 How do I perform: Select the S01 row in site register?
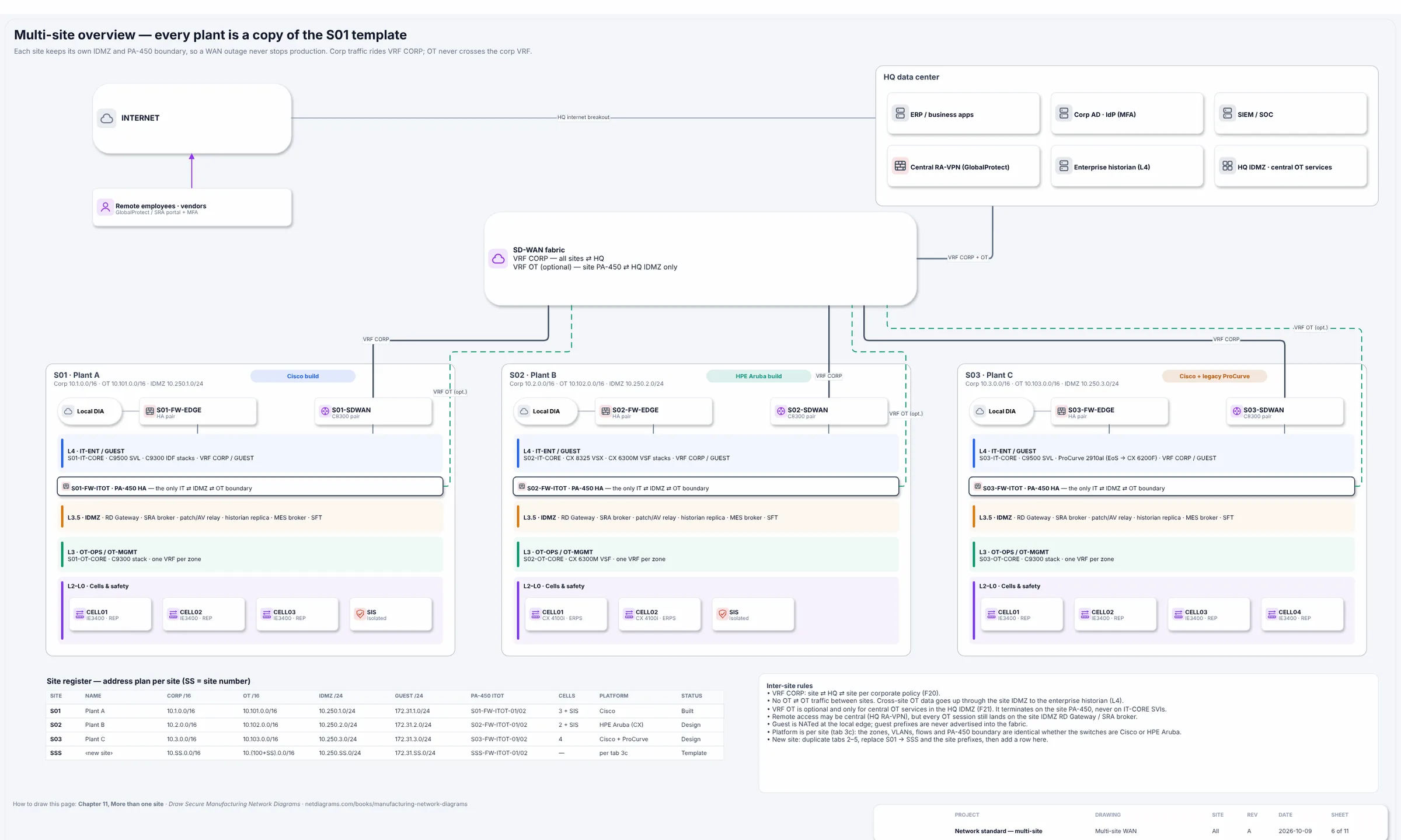click(385, 711)
